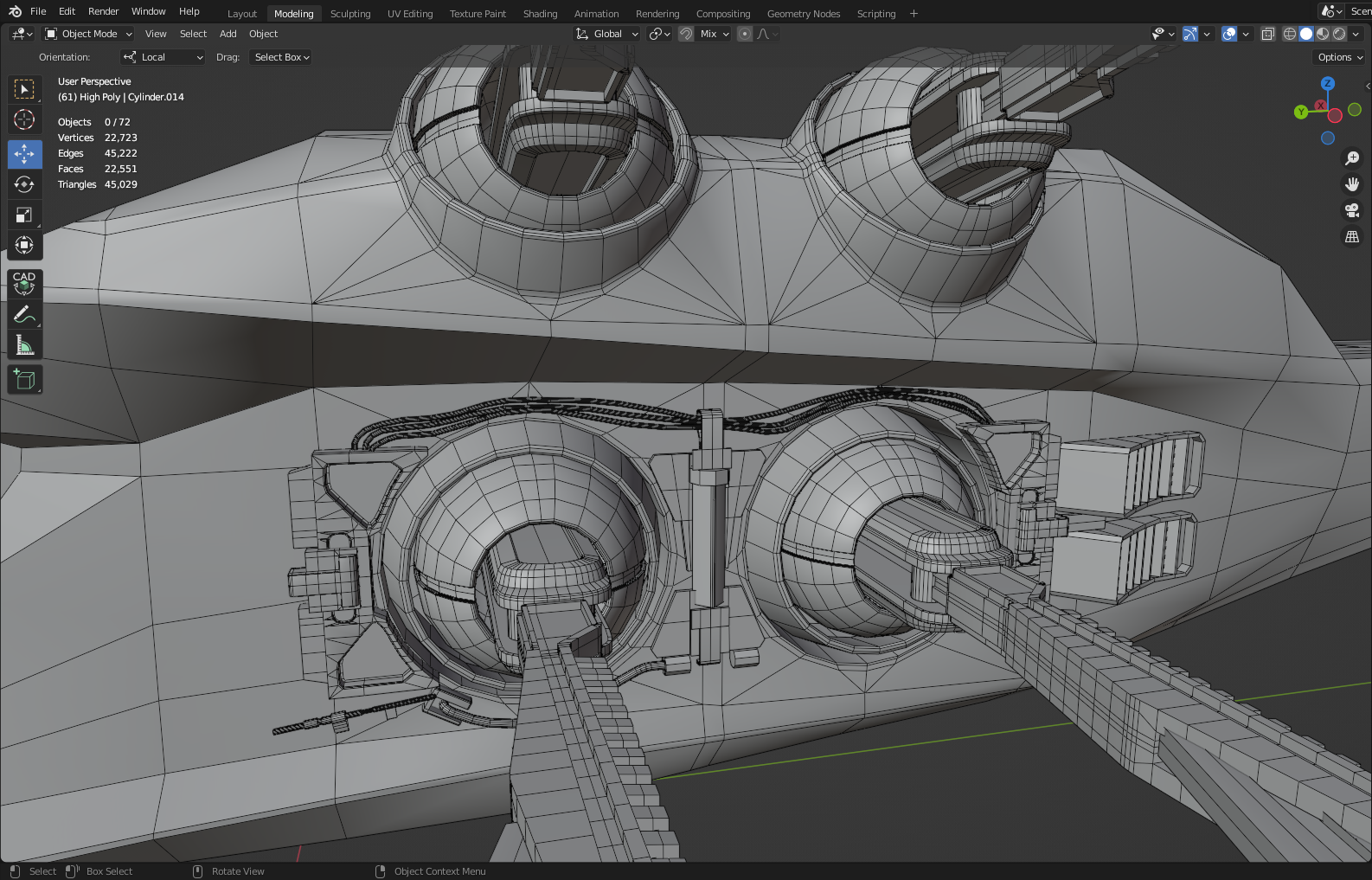Click the plus to add a workspace
Image resolution: width=1372 pixels, height=880 pixels.
914,14
